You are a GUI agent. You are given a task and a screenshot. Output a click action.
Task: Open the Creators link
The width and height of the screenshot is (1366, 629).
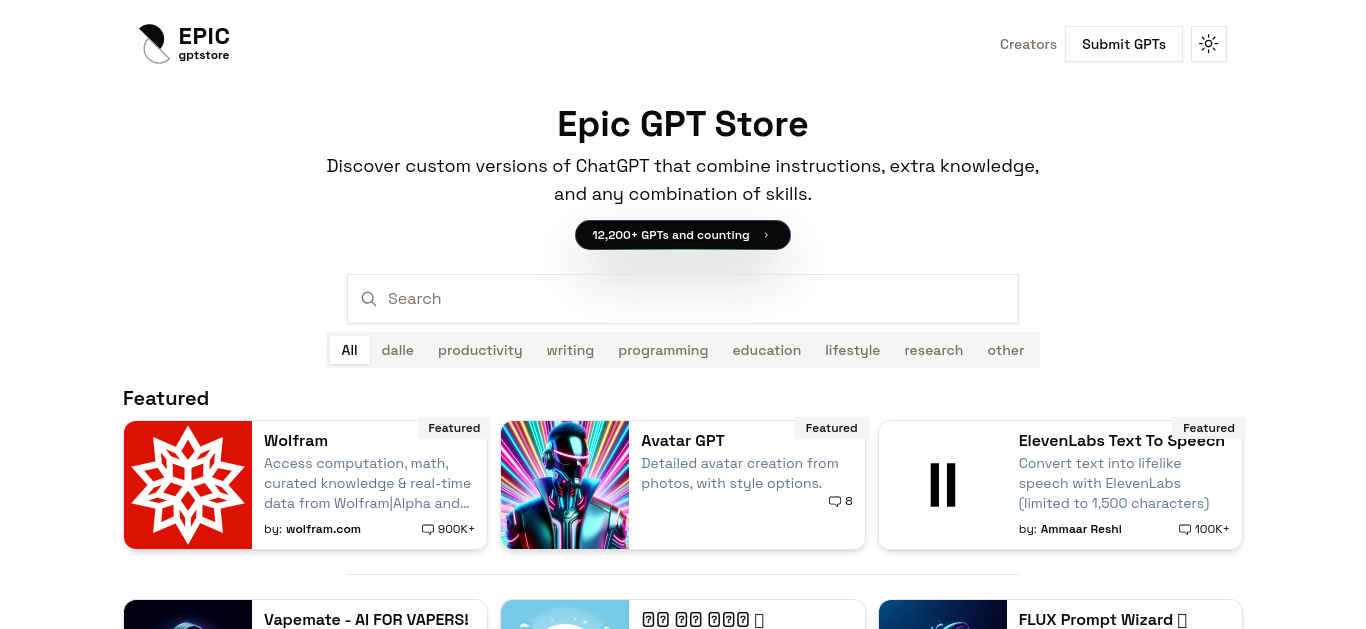coord(1028,44)
